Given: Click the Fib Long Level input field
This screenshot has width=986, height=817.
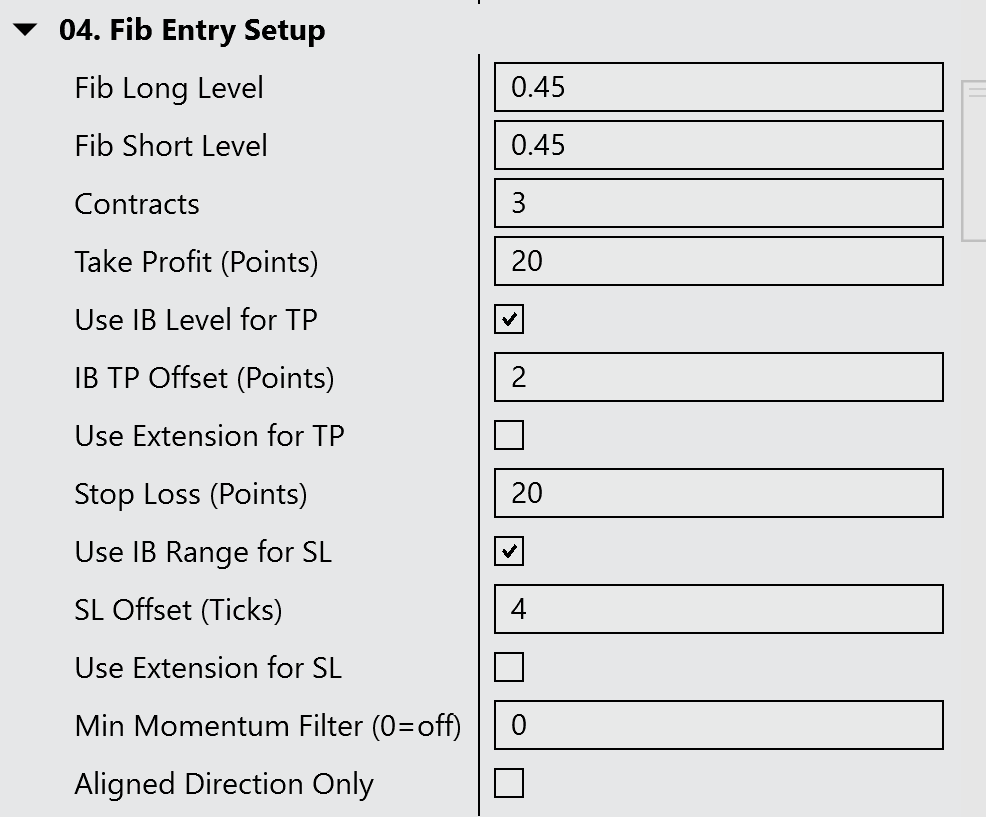Looking at the screenshot, I should [718, 87].
